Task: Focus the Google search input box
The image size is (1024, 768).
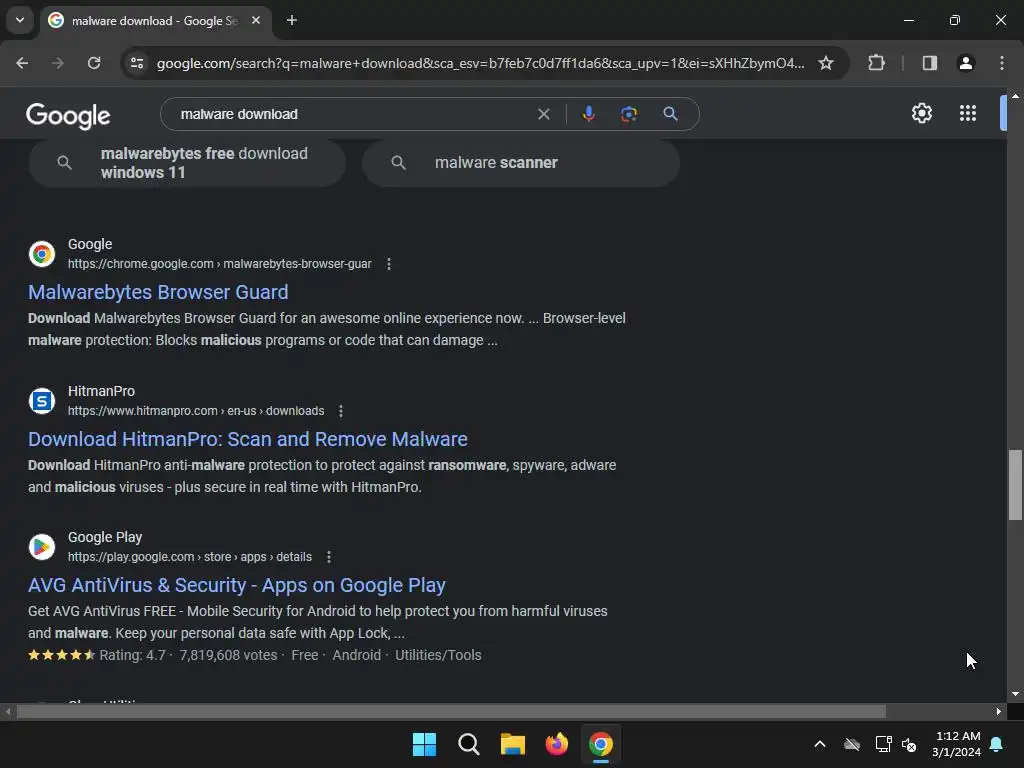Action: coord(353,114)
